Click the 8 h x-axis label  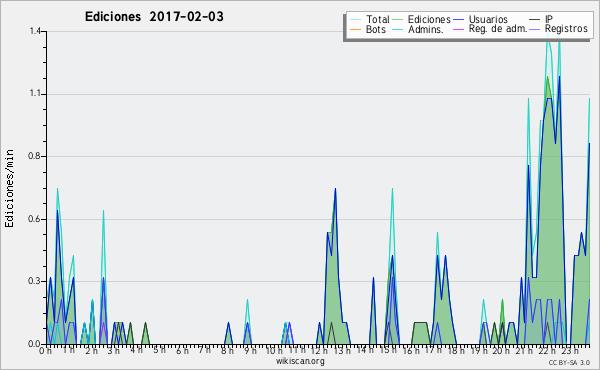tap(227, 351)
